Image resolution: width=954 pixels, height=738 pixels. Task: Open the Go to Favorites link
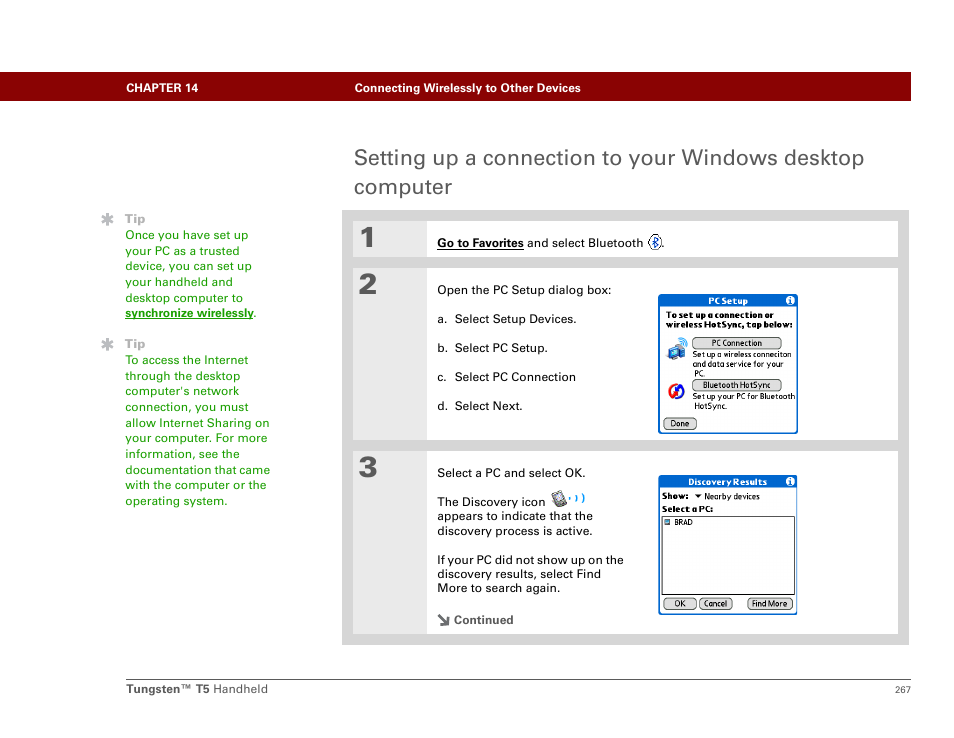coord(480,243)
